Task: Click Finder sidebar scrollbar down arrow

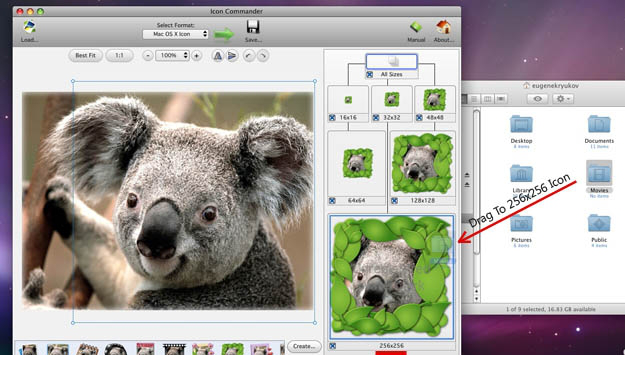Action: [x=476, y=298]
